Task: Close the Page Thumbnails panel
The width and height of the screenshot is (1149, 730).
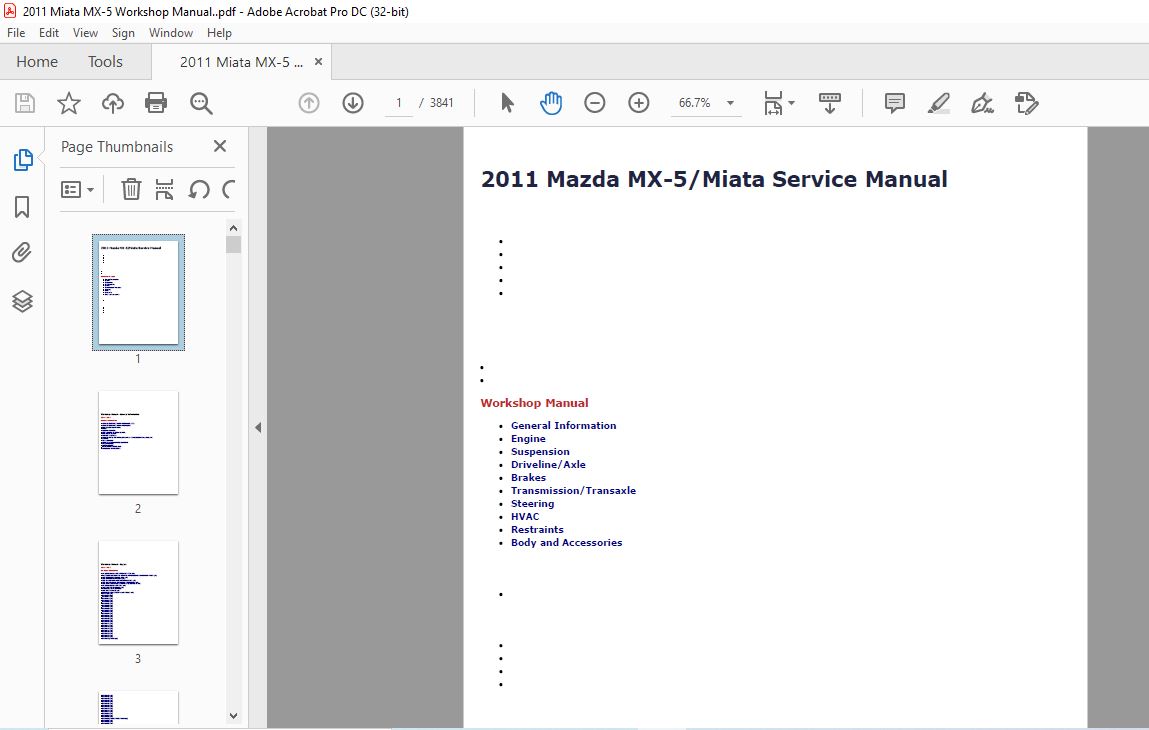Action: coord(220,146)
